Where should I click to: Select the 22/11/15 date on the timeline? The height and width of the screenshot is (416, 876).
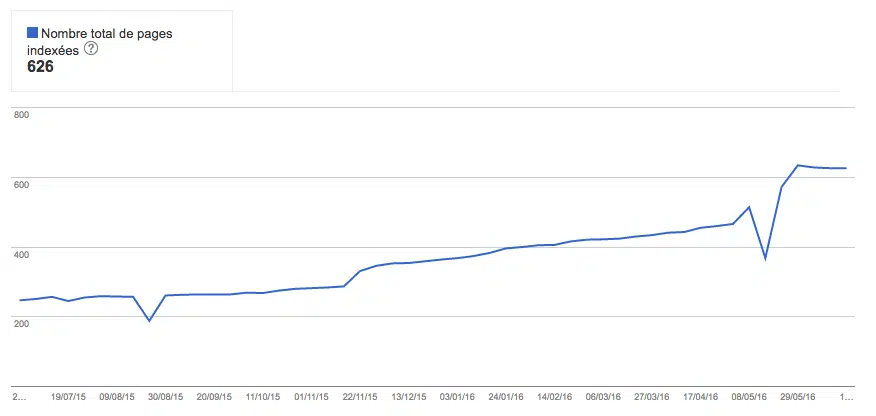(360, 397)
